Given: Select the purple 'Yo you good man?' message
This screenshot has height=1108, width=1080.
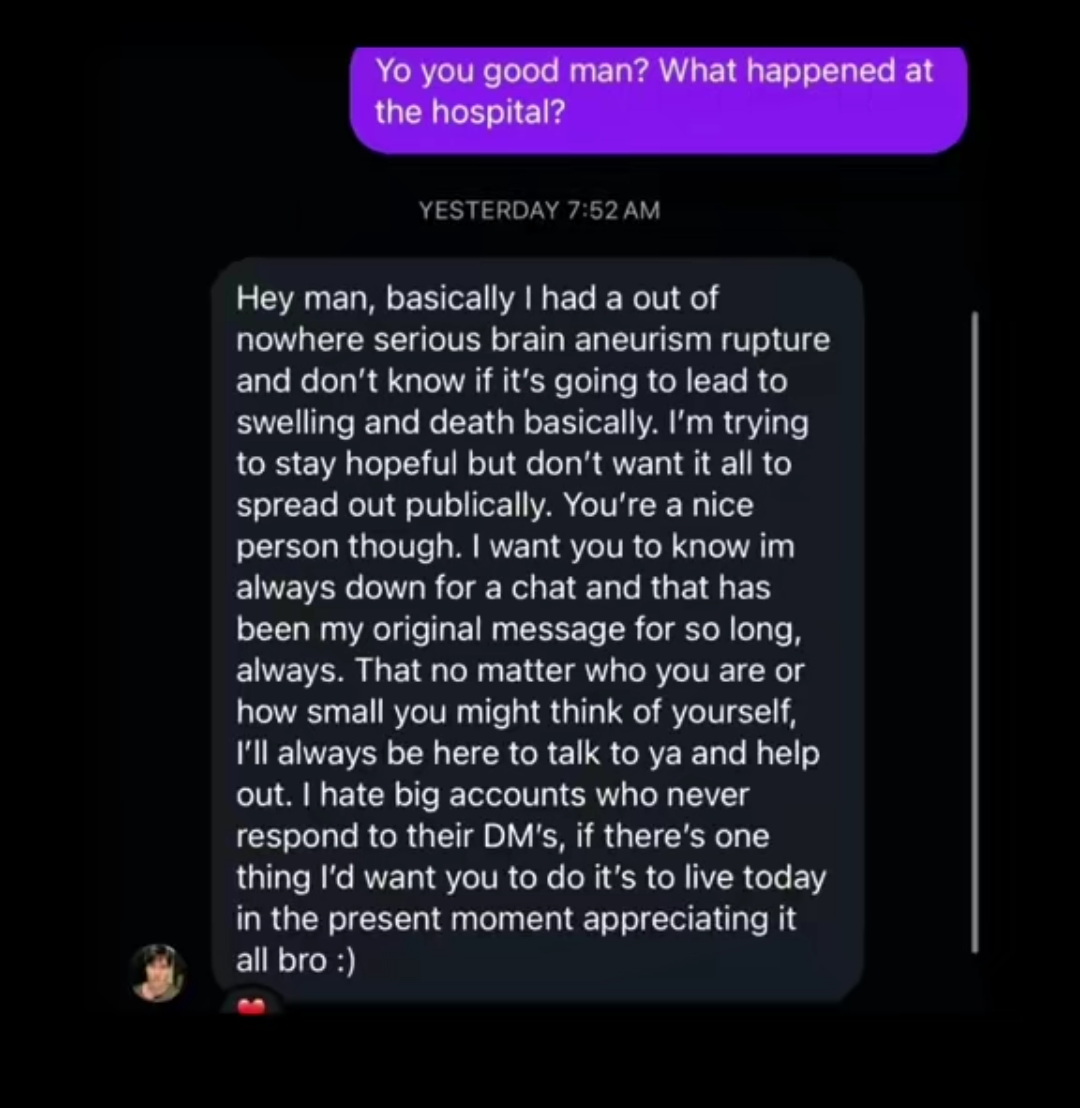Looking at the screenshot, I should 658,99.
